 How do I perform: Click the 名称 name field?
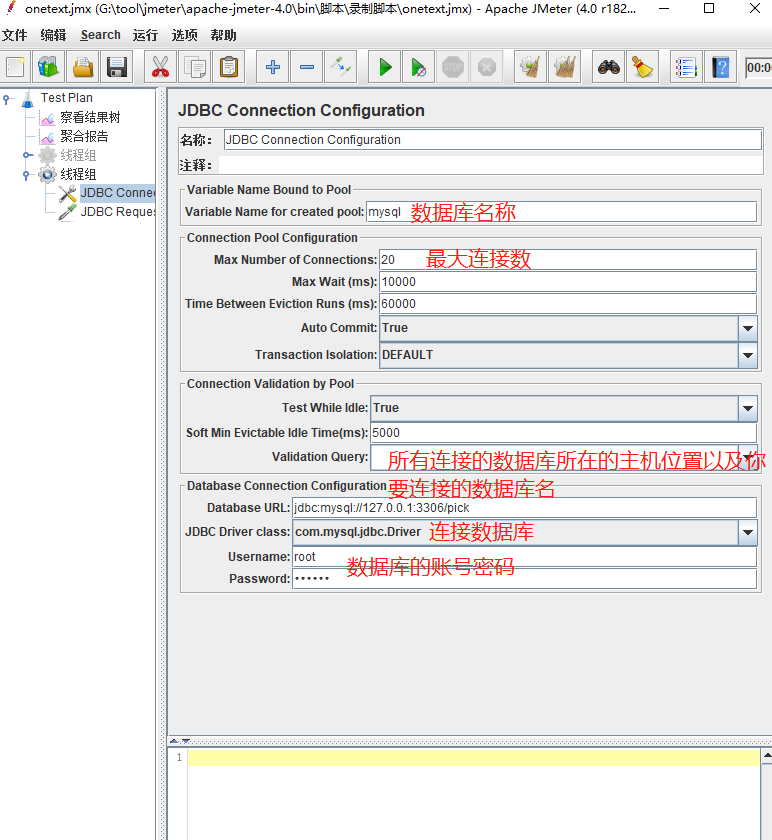pyautogui.click(x=492, y=140)
